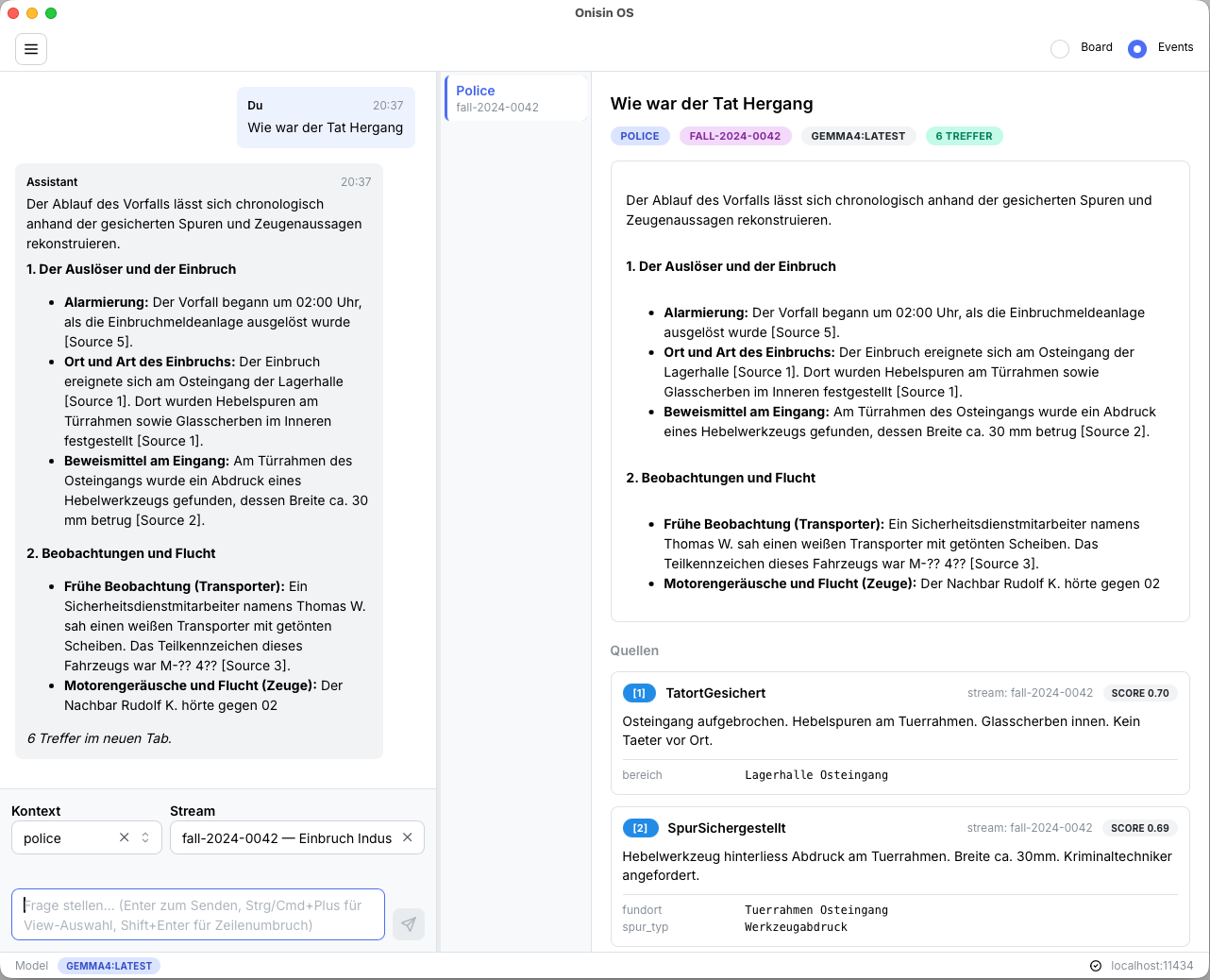Open the Kontext dropdown arrows
Image resolution: width=1210 pixels, height=980 pixels.
click(145, 837)
